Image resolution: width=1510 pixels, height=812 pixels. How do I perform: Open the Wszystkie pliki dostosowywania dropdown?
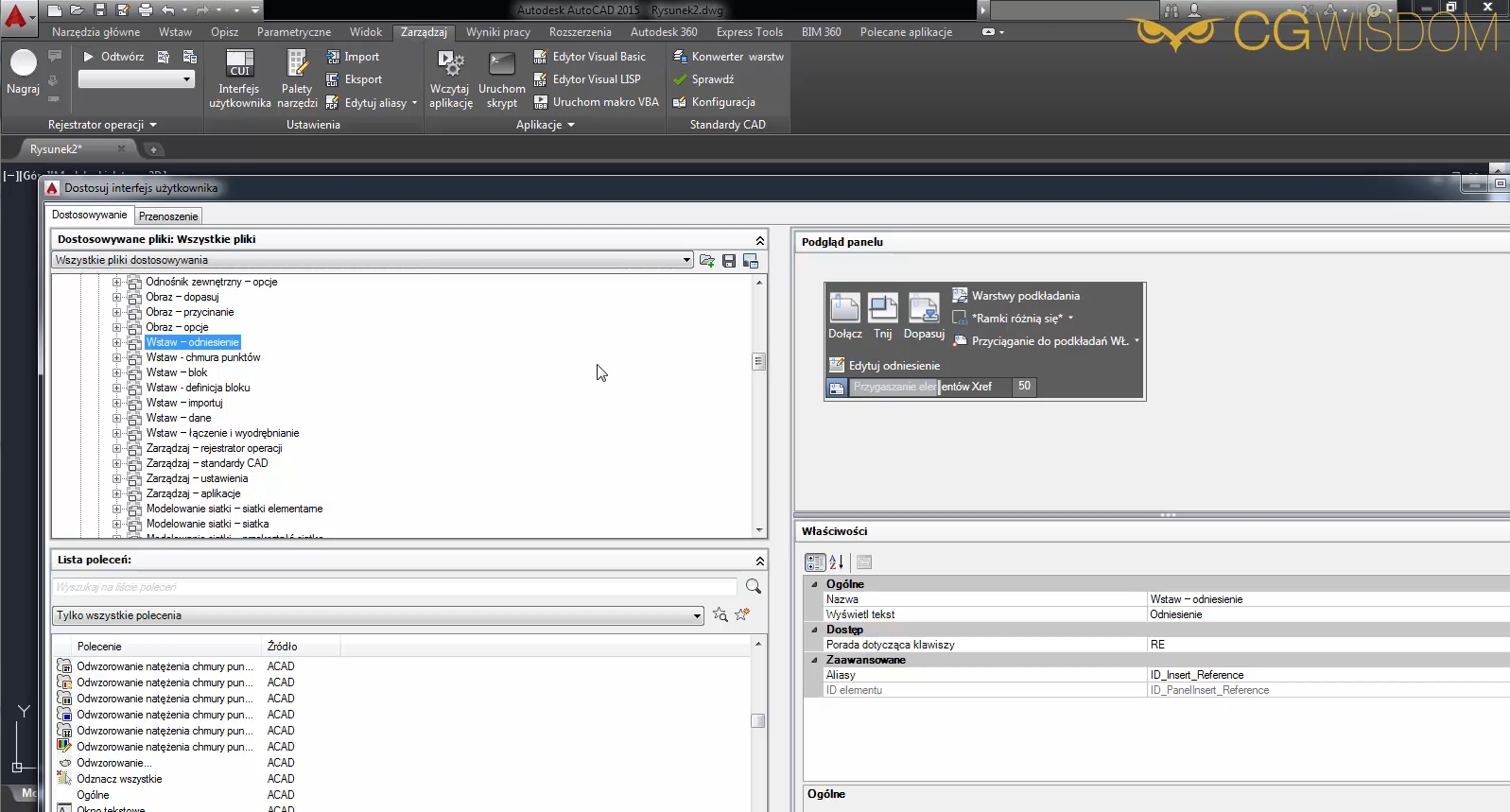click(x=686, y=260)
